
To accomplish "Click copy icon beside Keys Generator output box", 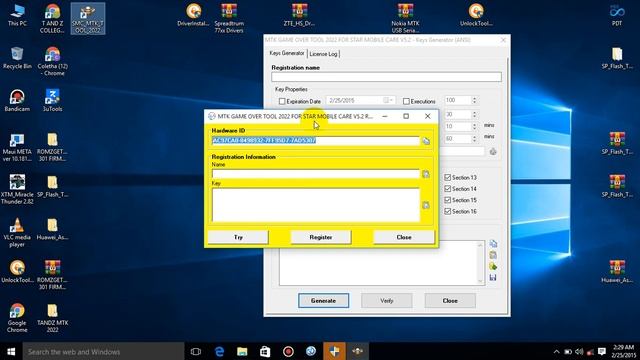I will click(x=493, y=244).
